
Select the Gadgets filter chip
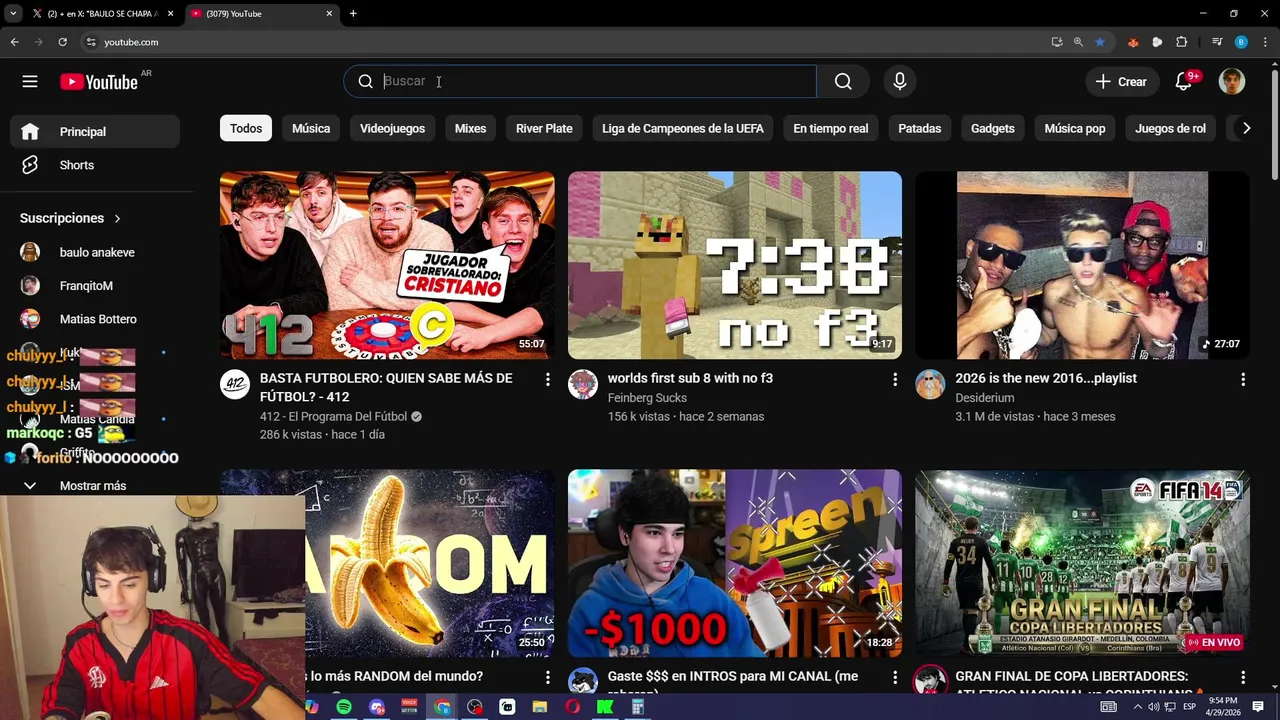(993, 128)
